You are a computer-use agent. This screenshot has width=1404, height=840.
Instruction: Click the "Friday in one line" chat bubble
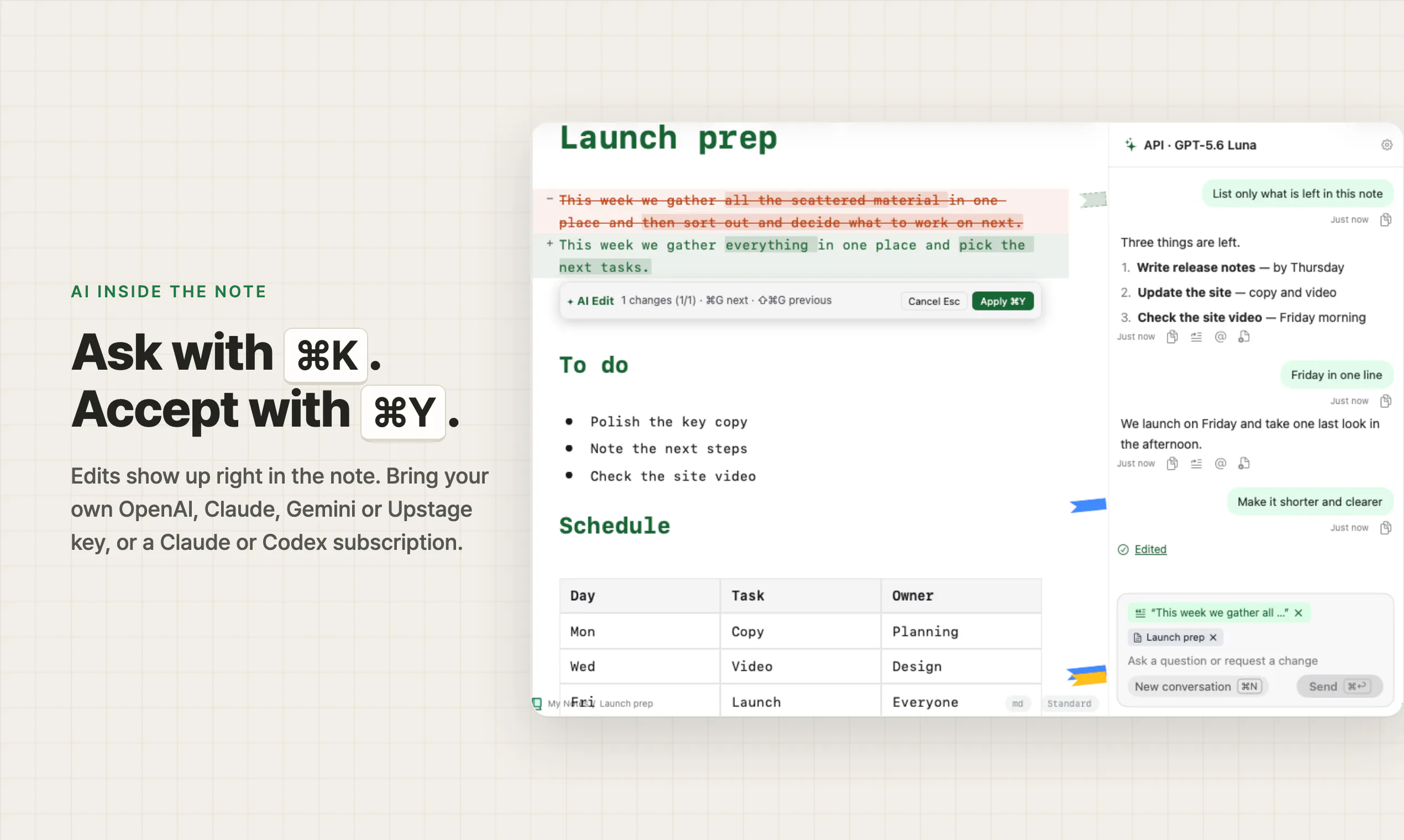[1336, 375]
